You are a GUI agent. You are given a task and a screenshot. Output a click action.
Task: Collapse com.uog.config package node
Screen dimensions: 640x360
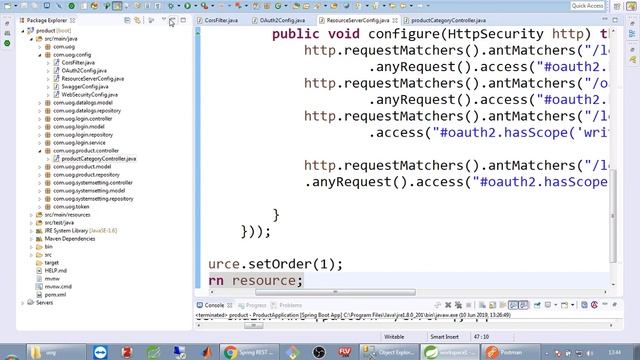click(40, 55)
